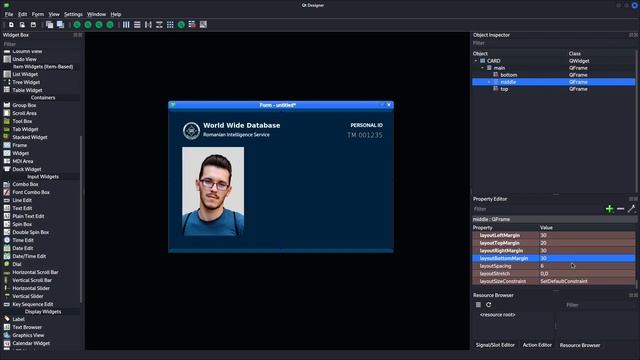Collapse the main node in Object Inspector
Screen dimensions: 640x360
[x=482, y=68]
